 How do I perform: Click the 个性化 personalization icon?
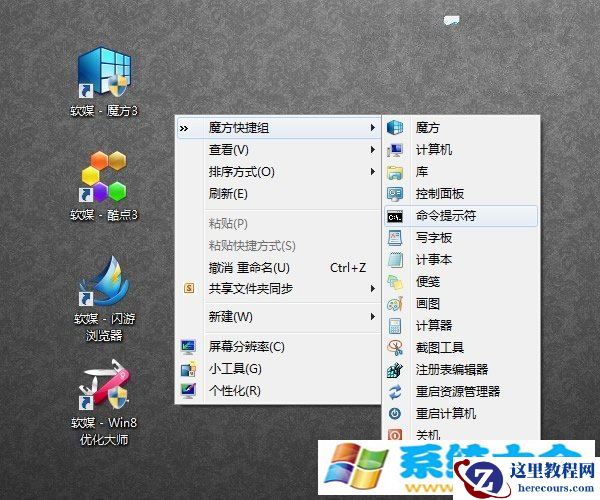pos(188,391)
